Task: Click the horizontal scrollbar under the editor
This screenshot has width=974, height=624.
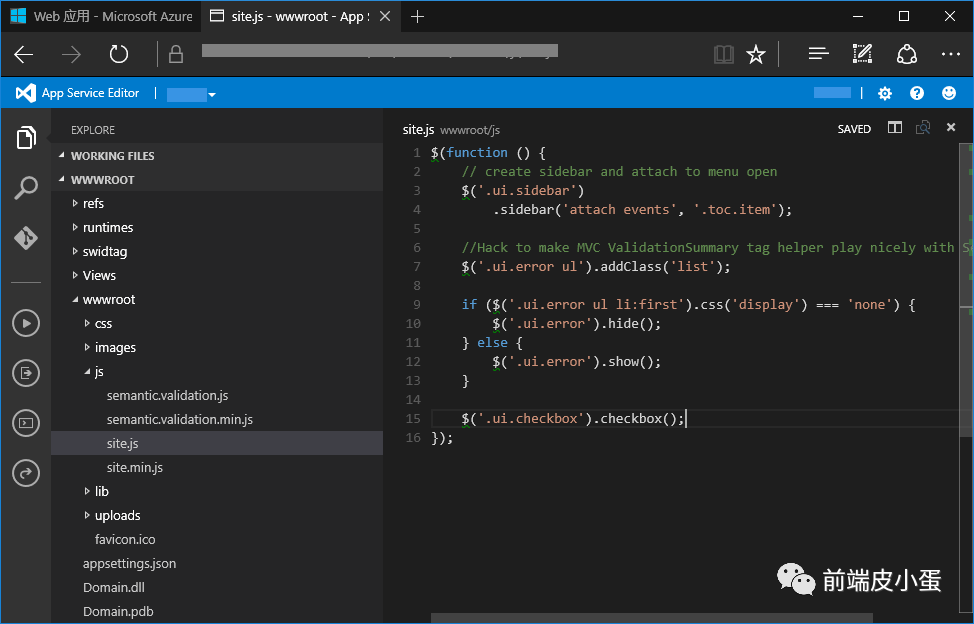Action: (652, 618)
